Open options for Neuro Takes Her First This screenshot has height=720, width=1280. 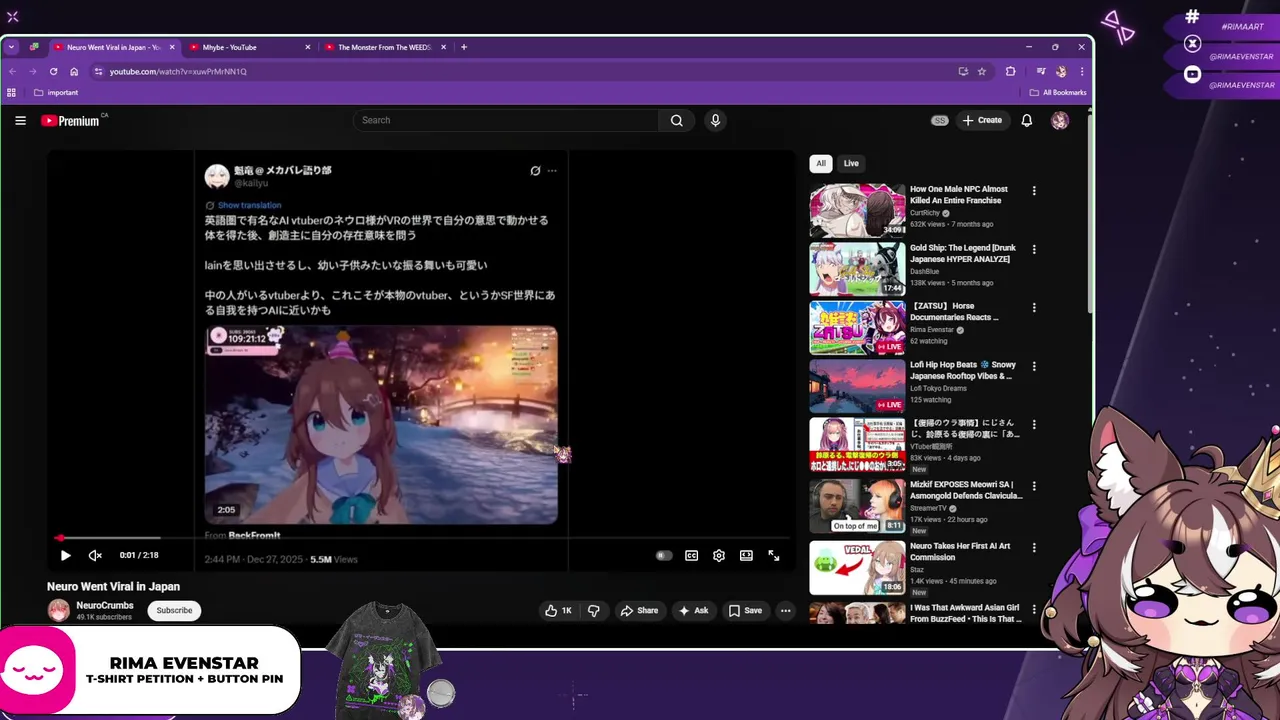click(1034, 547)
